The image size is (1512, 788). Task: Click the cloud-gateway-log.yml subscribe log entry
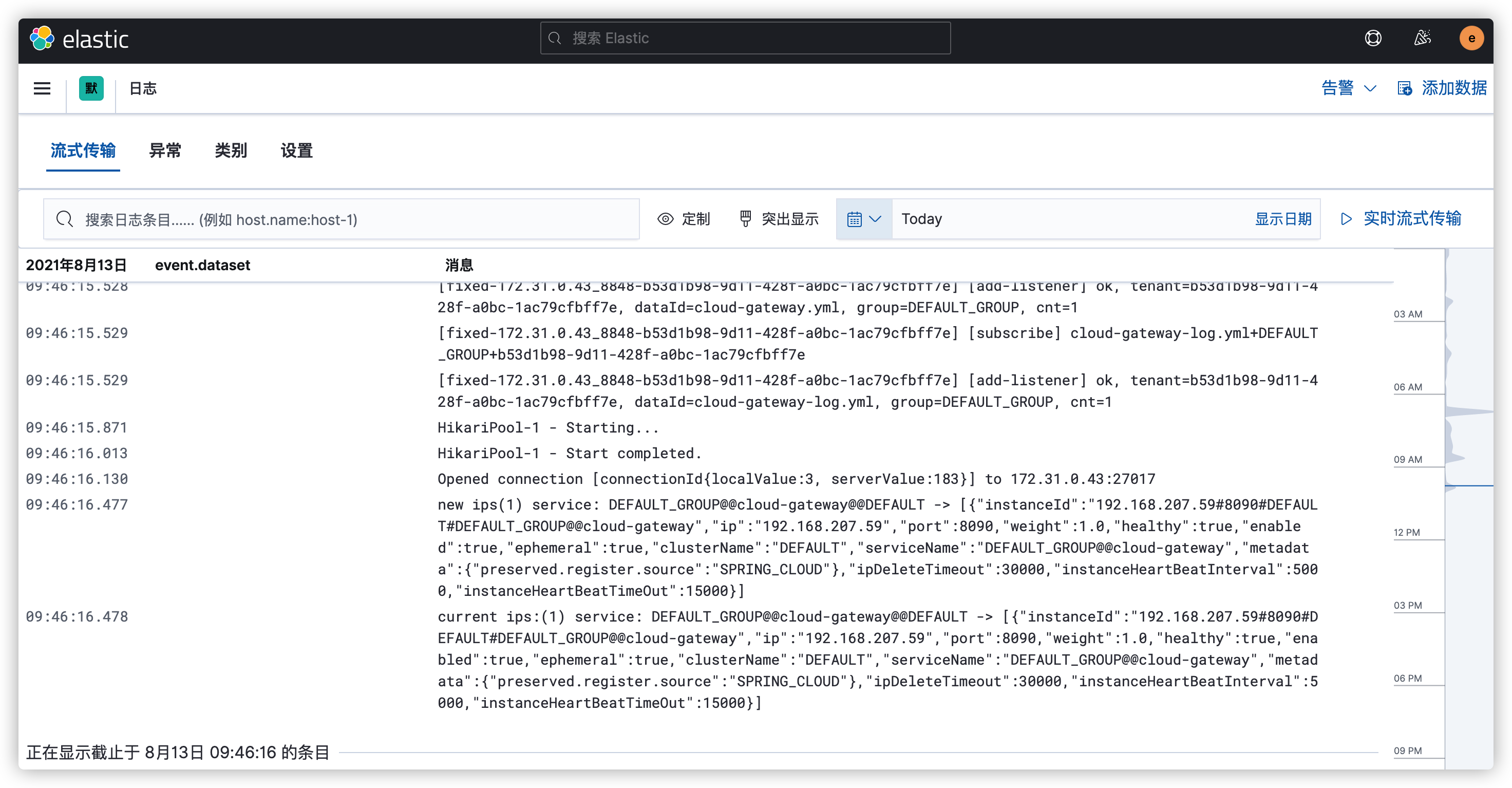[878, 344]
